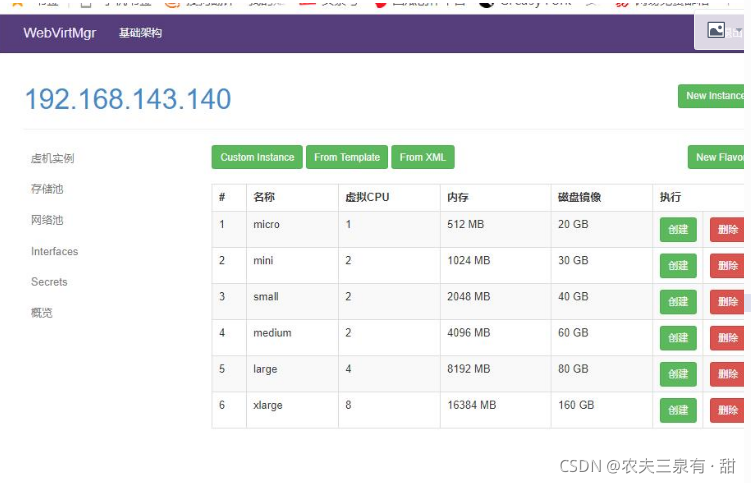751x483 pixels.
Task: Click 创建 for the micro flavor
Action: pos(678,230)
